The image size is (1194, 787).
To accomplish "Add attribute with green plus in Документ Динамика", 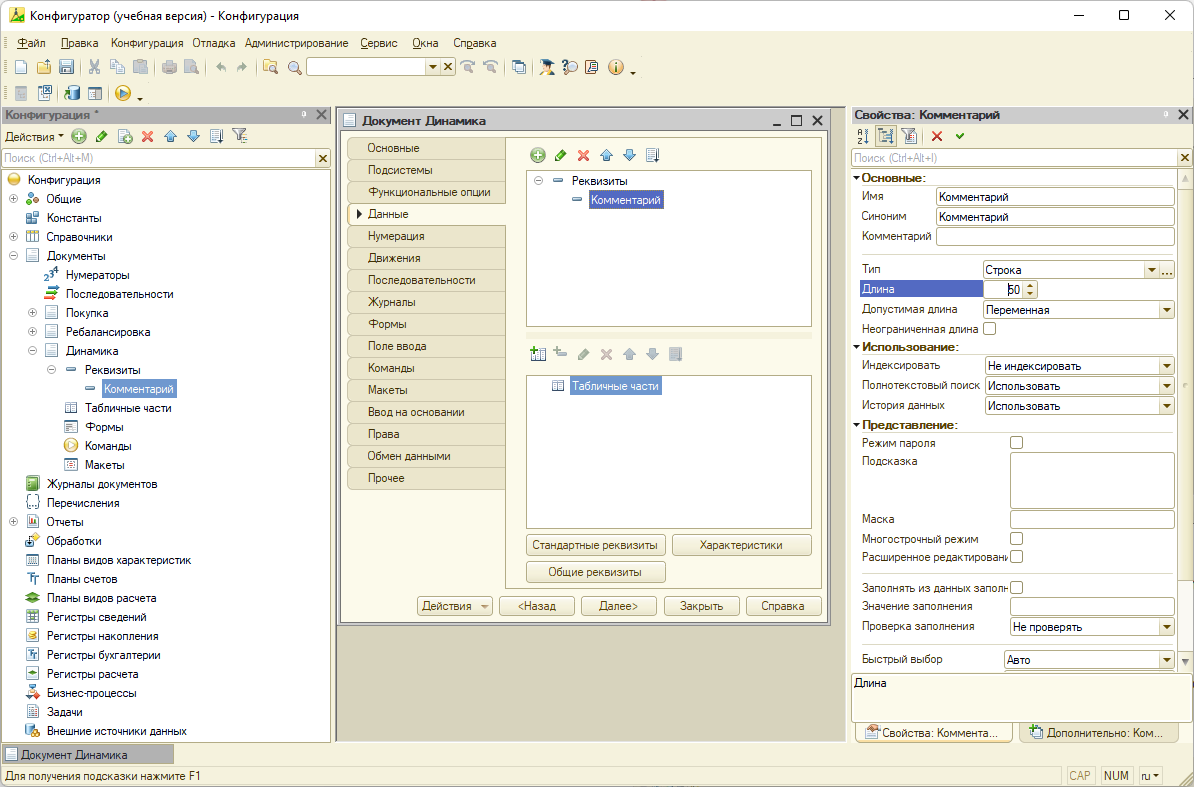I will (x=538, y=155).
